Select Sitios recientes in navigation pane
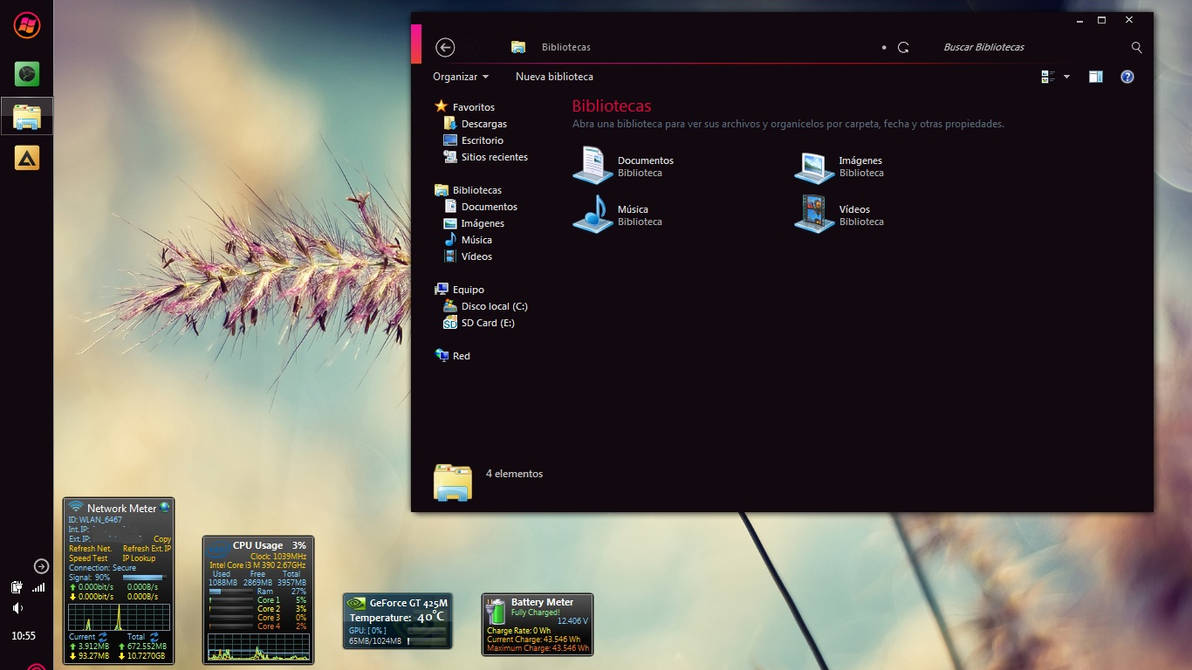 (494, 157)
